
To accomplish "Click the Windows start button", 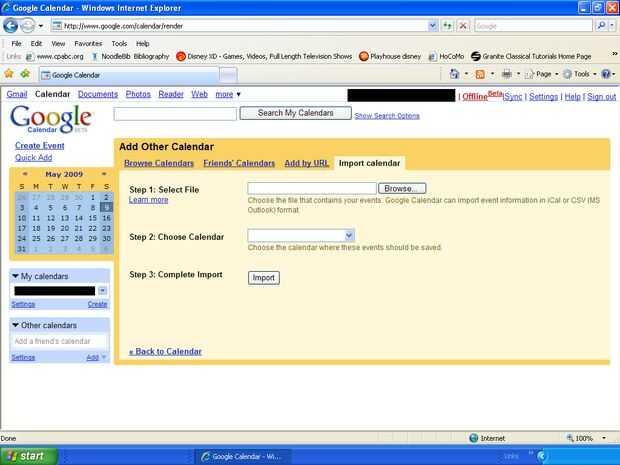I will [28, 456].
